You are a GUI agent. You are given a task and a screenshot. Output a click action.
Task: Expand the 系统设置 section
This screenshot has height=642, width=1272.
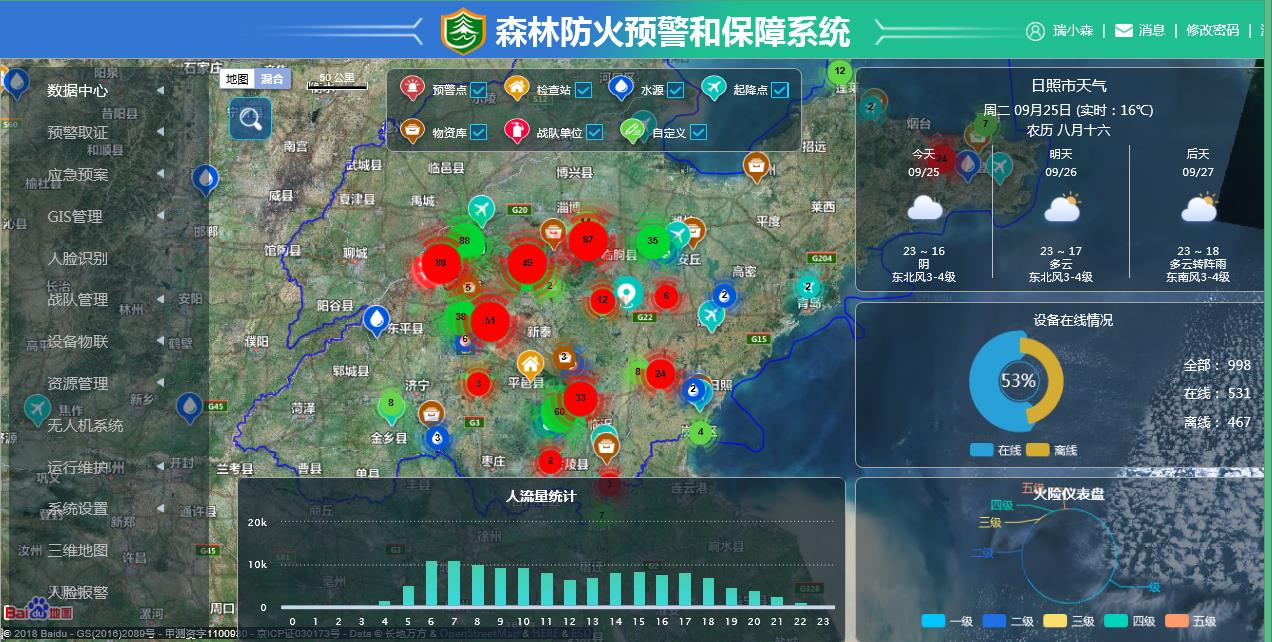[x=78, y=508]
